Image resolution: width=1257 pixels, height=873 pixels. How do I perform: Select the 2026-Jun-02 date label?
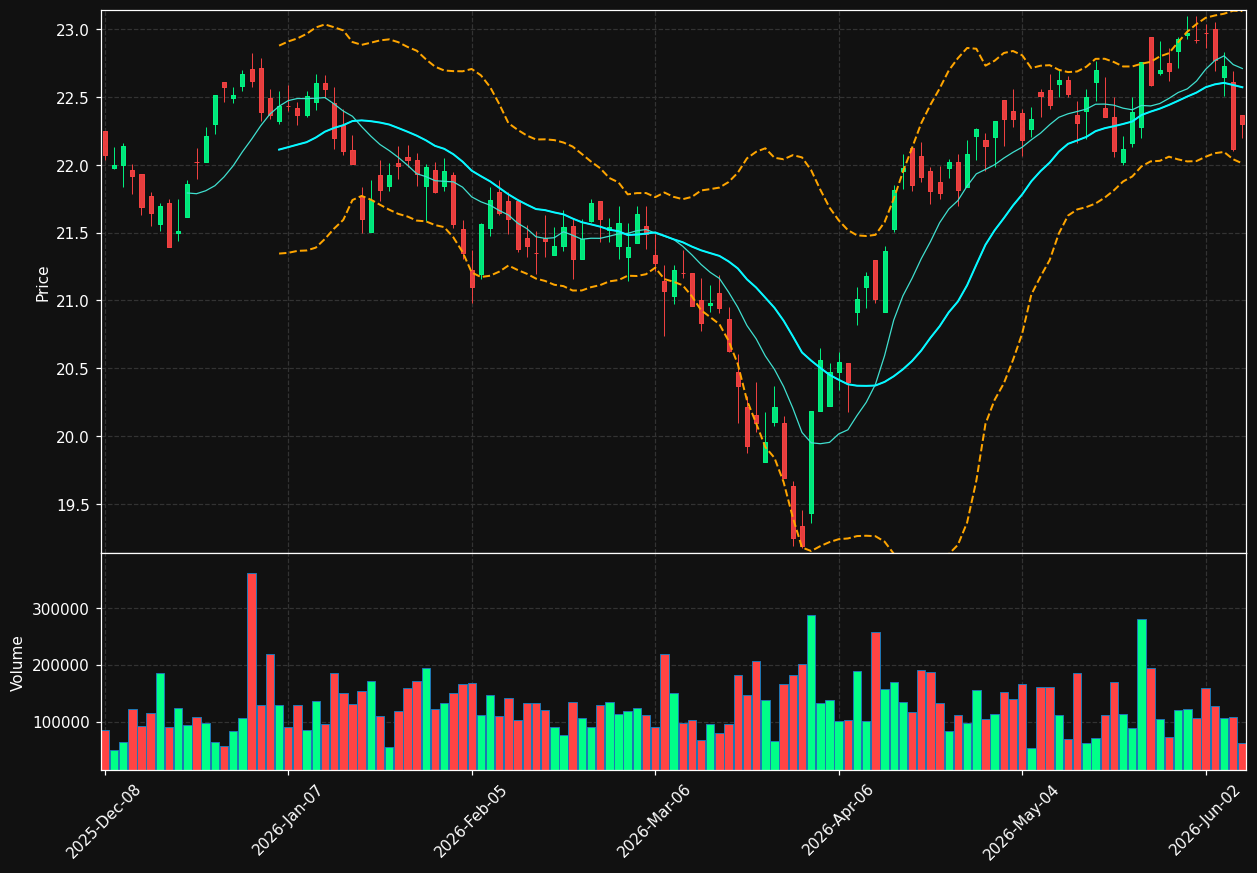tap(1205, 821)
